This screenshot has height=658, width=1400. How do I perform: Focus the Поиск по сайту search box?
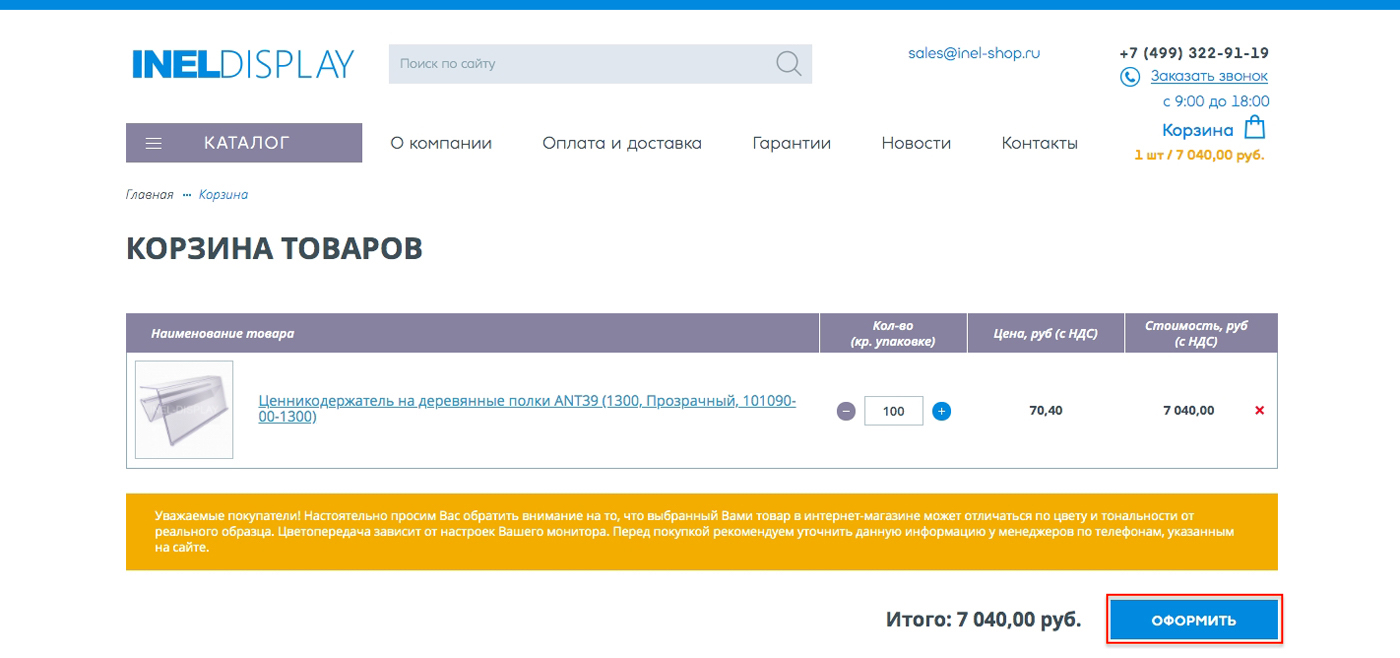(x=580, y=64)
